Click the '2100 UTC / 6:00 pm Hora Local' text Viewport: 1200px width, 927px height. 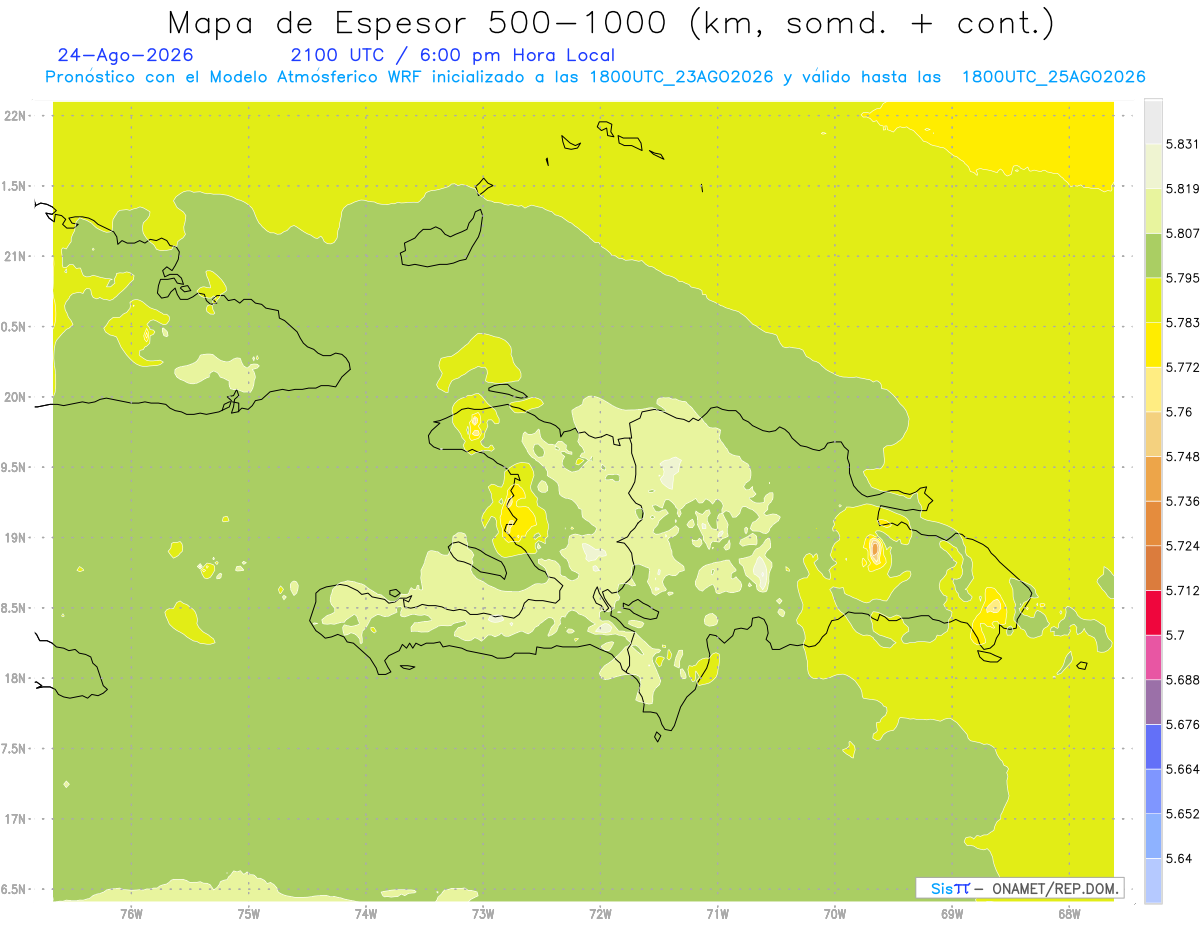452,56
